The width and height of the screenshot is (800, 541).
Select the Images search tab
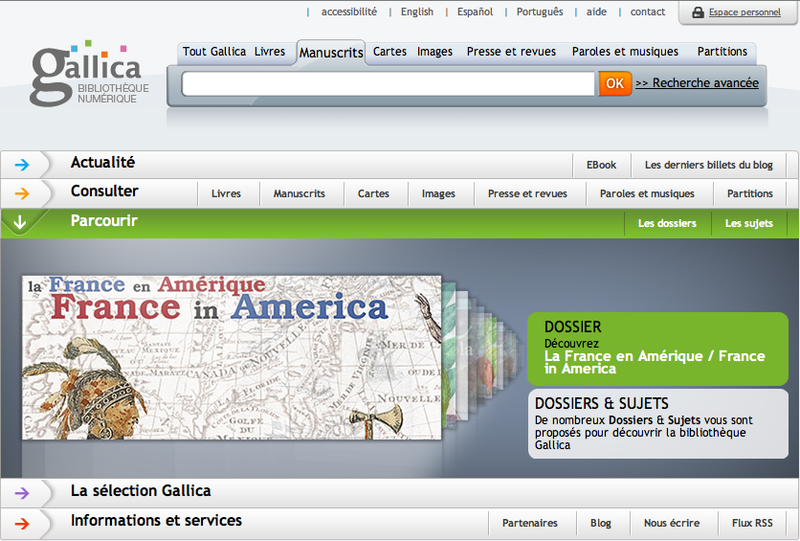coord(435,52)
